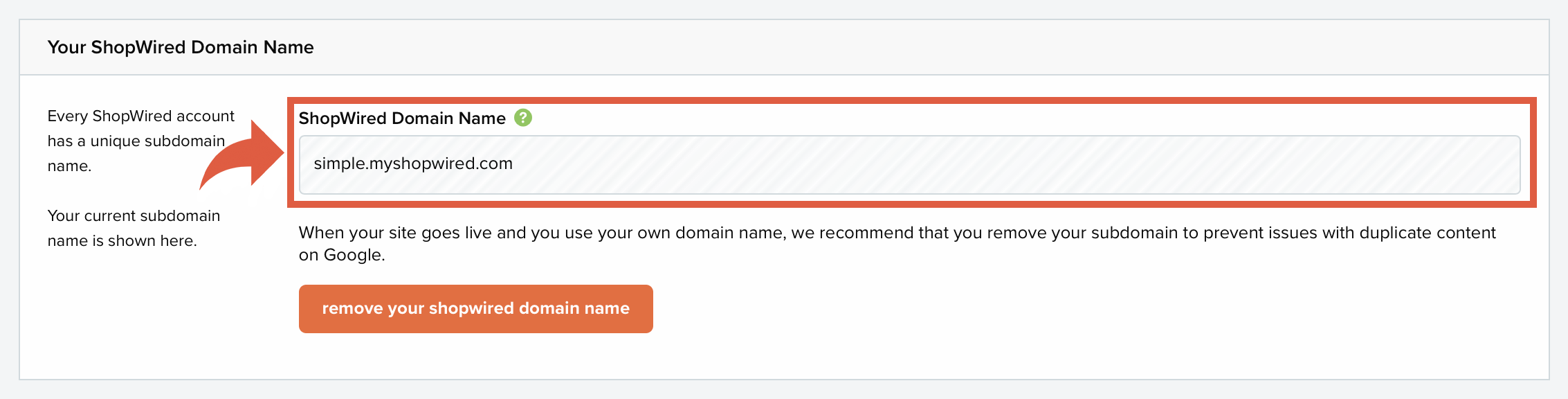Click the red highlight border around the field

[912, 101]
